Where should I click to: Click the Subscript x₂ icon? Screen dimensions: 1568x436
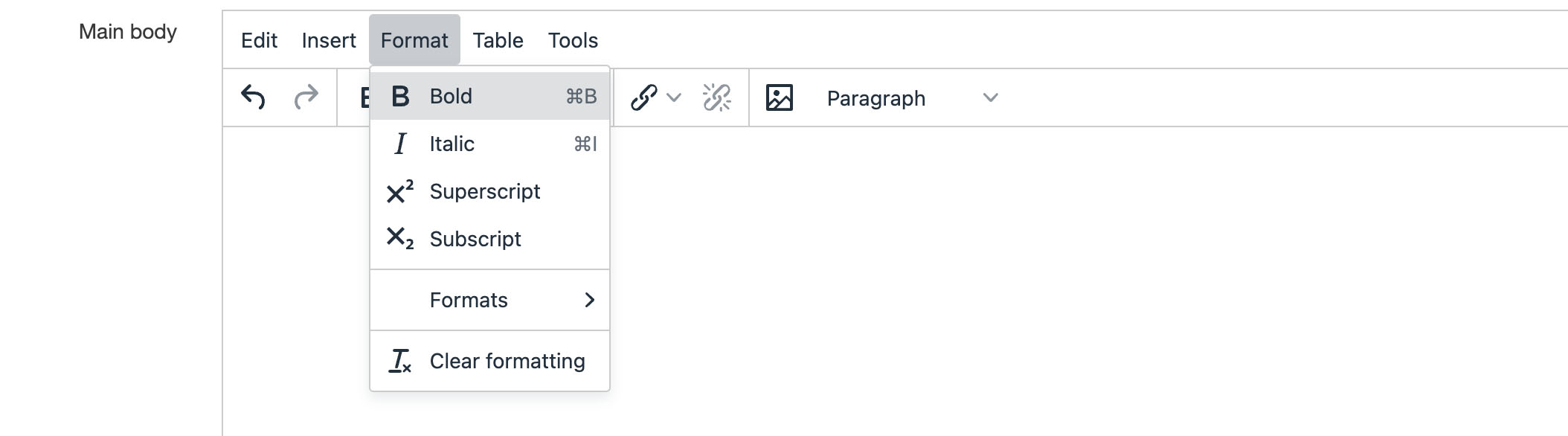click(x=400, y=239)
